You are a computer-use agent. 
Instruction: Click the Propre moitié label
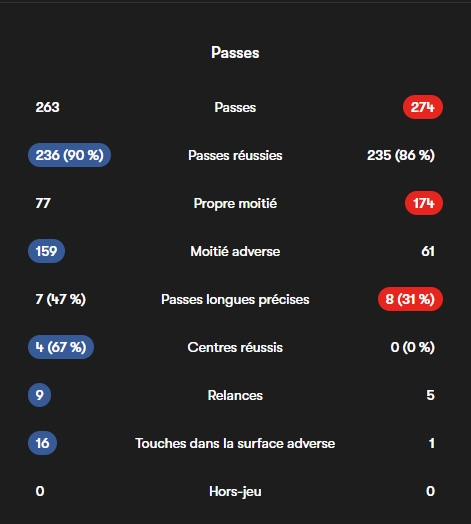pos(235,204)
